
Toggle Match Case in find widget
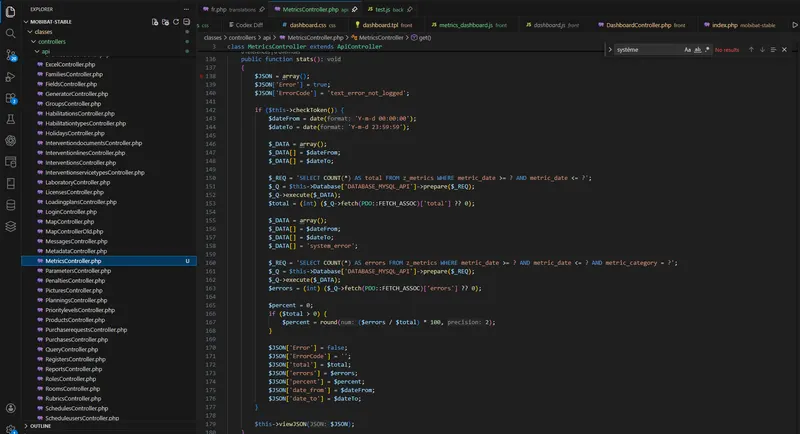pyautogui.click(x=687, y=49)
